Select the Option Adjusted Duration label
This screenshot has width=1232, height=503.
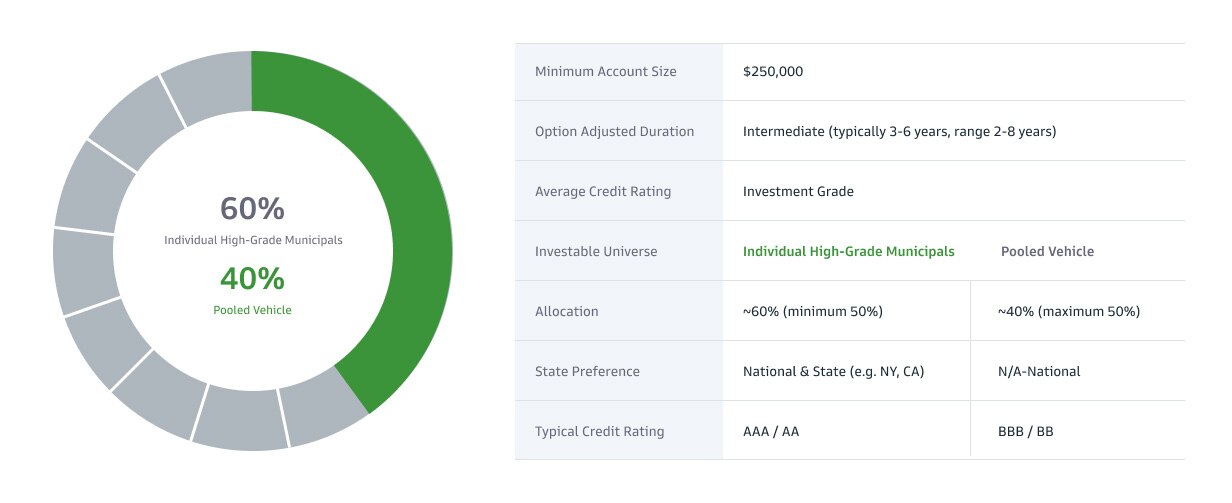pyautogui.click(x=614, y=132)
